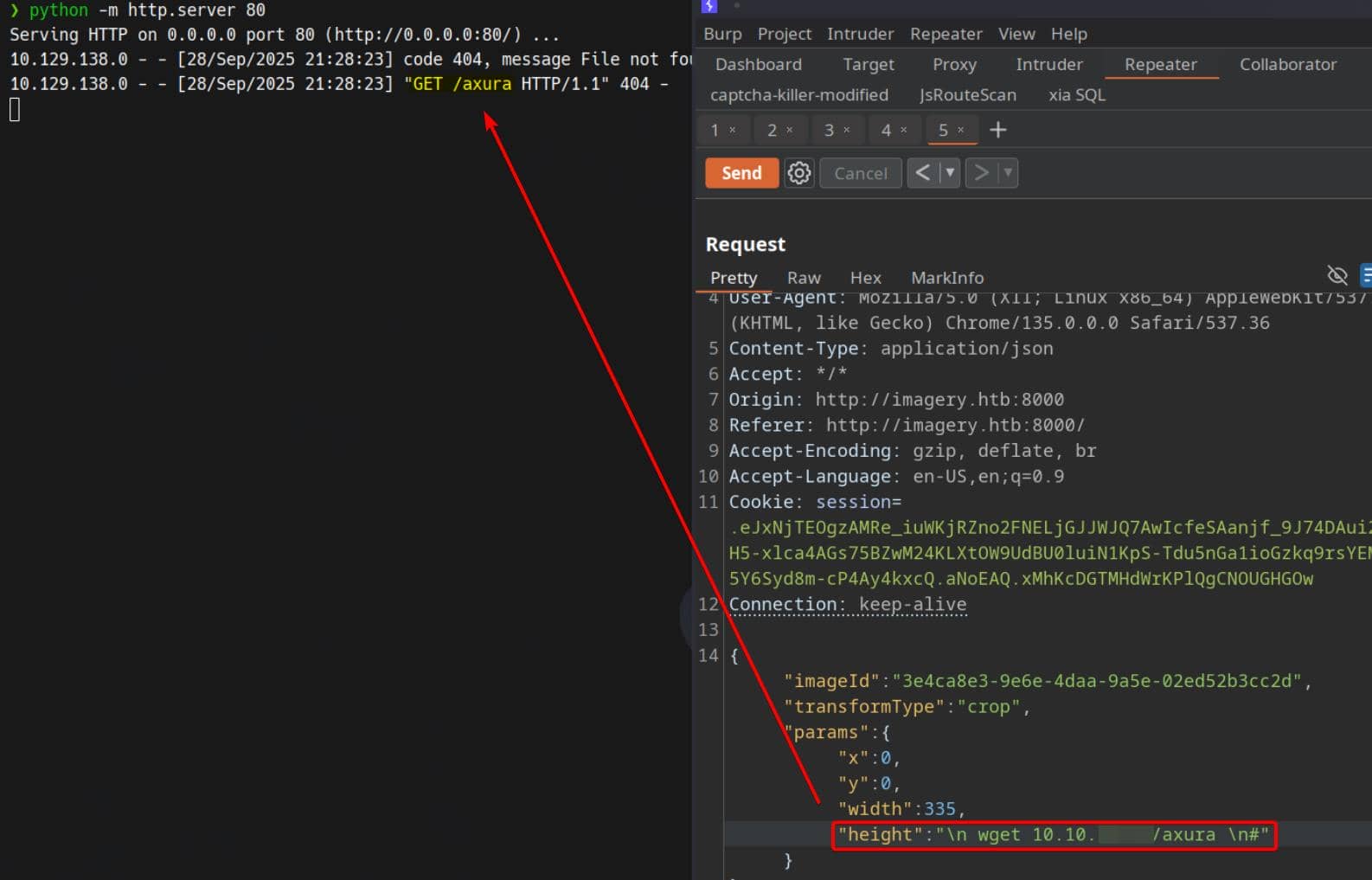1372x880 pixels.
Task: Expand the forward history dropdown arrow
Action: (x=1007, y=173)
